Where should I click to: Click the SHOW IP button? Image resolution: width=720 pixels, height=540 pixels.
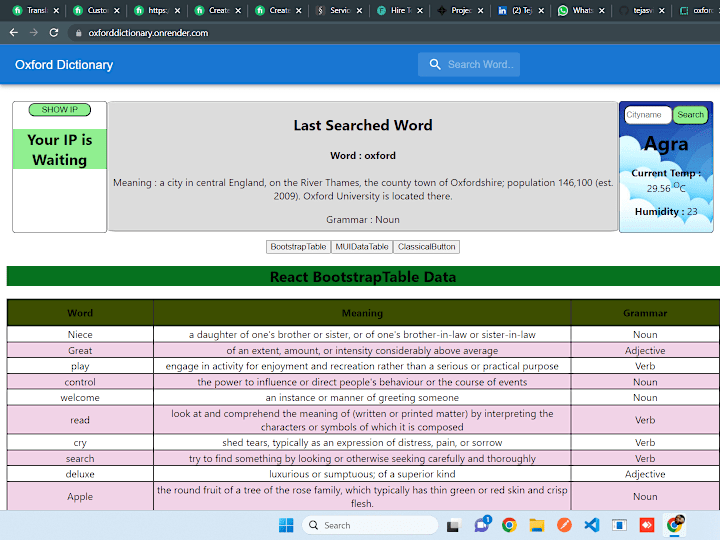point(60,110)
